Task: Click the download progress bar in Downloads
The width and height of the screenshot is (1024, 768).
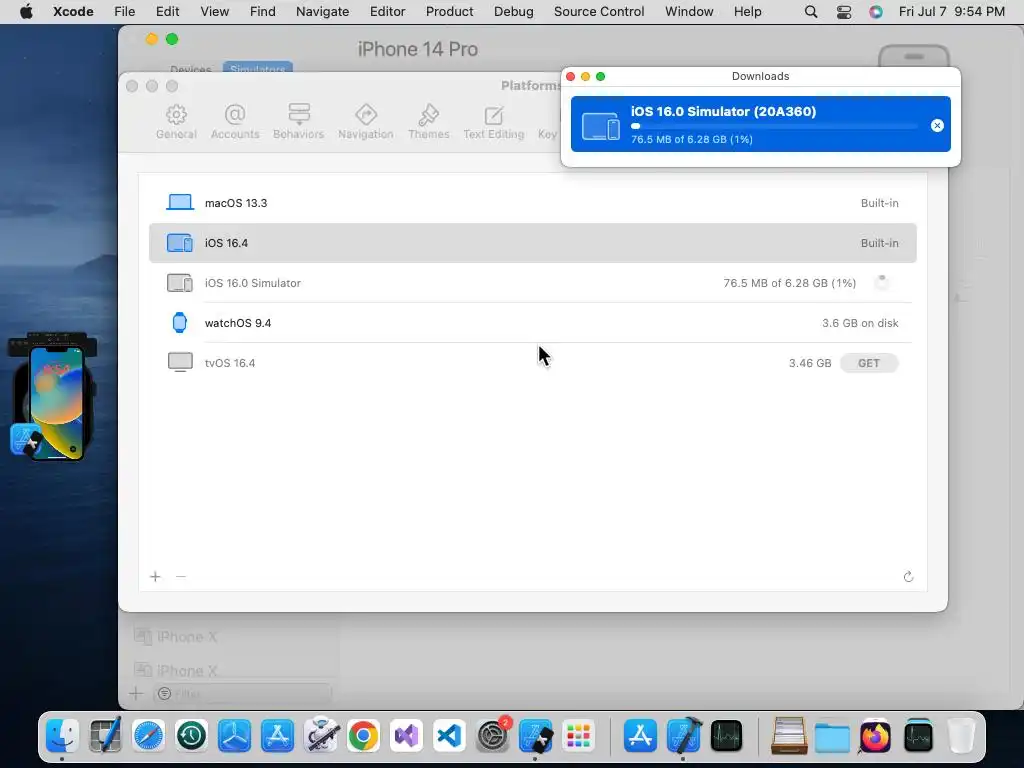Action: click(x=774, y=126)
